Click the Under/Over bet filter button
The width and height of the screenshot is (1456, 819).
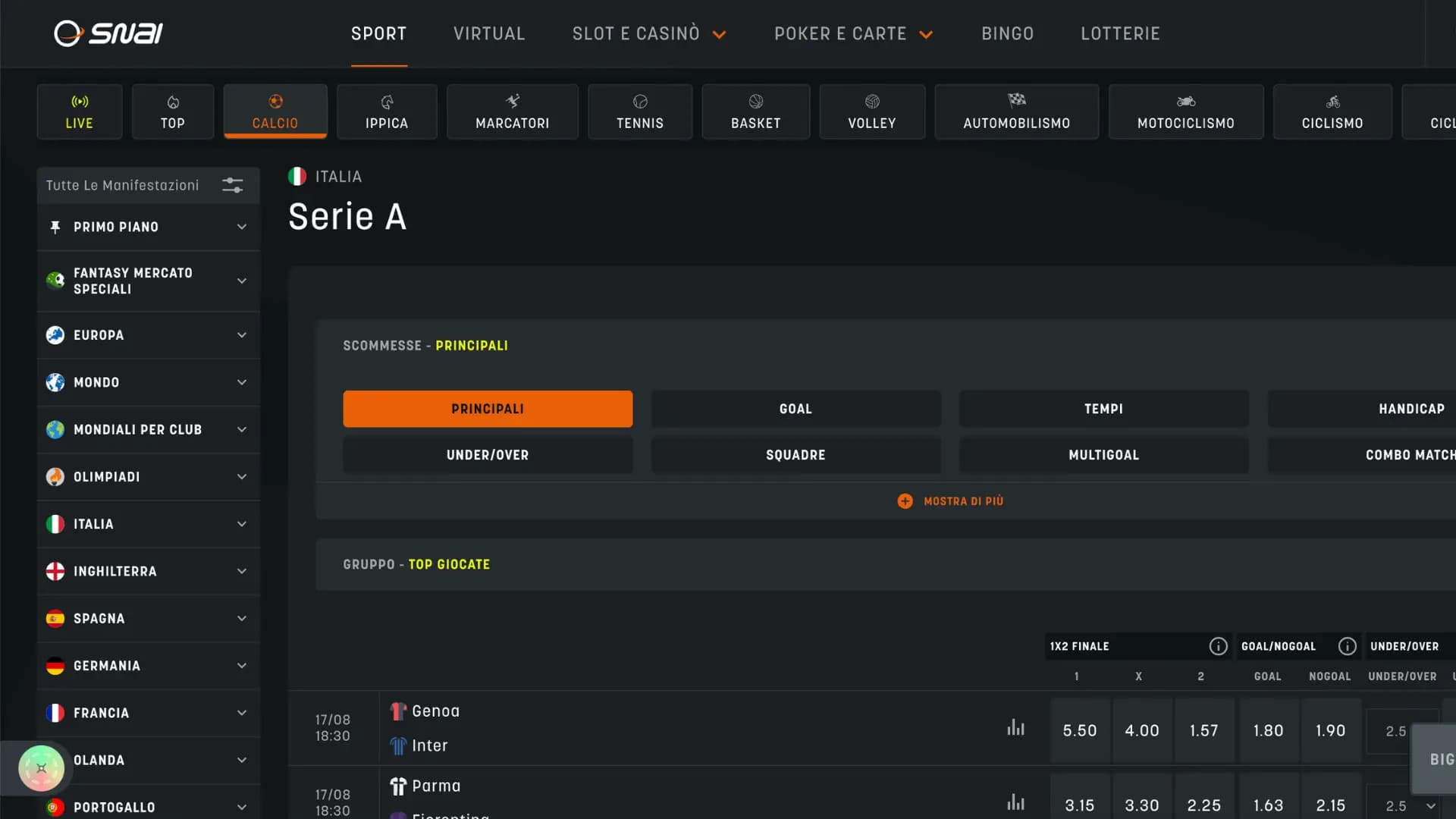[488, 455]
